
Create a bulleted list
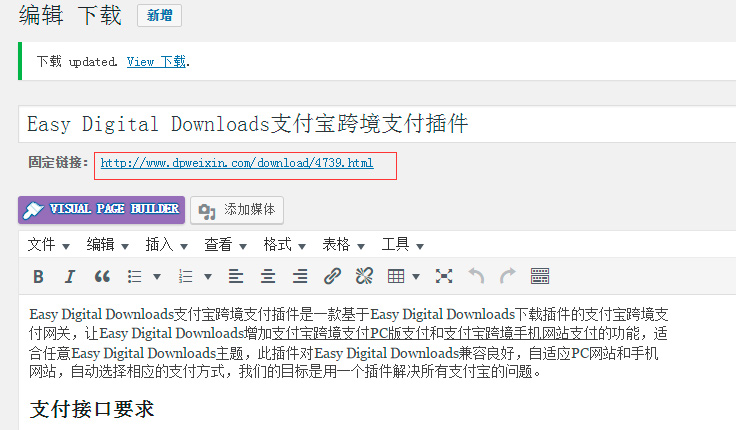(134, 276)
